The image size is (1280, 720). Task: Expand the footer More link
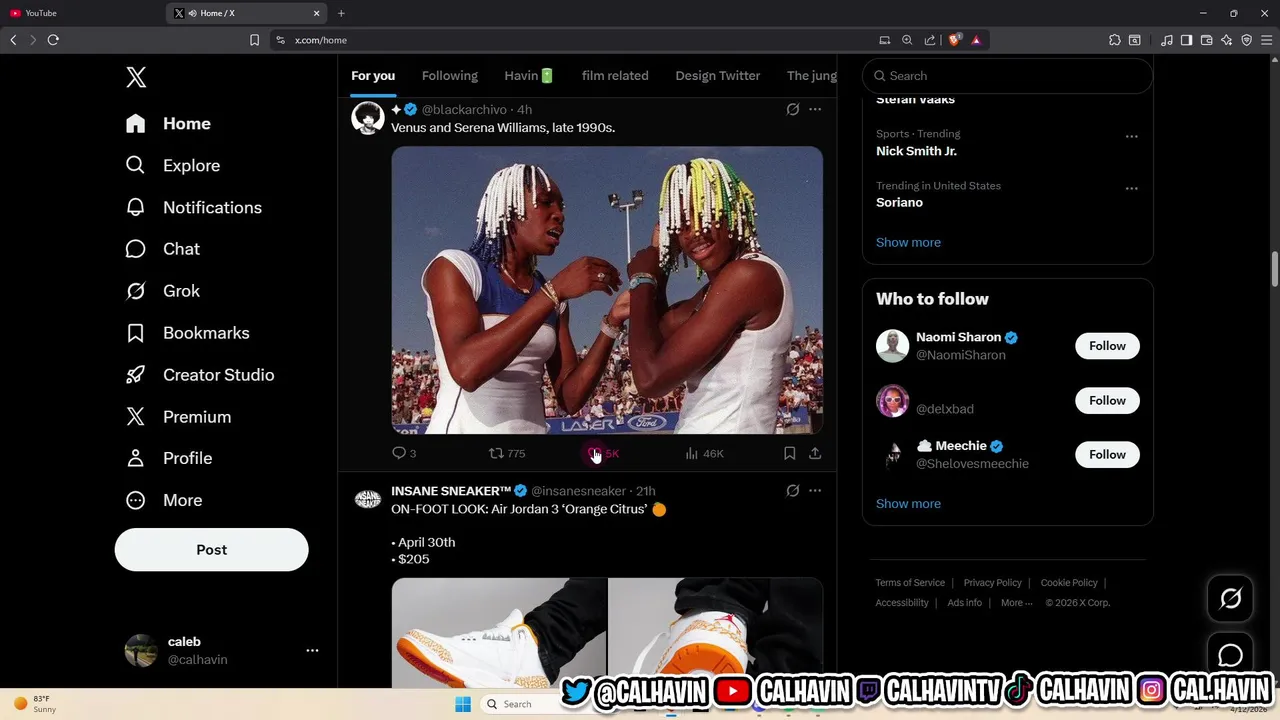click(x=1017, y=603)
